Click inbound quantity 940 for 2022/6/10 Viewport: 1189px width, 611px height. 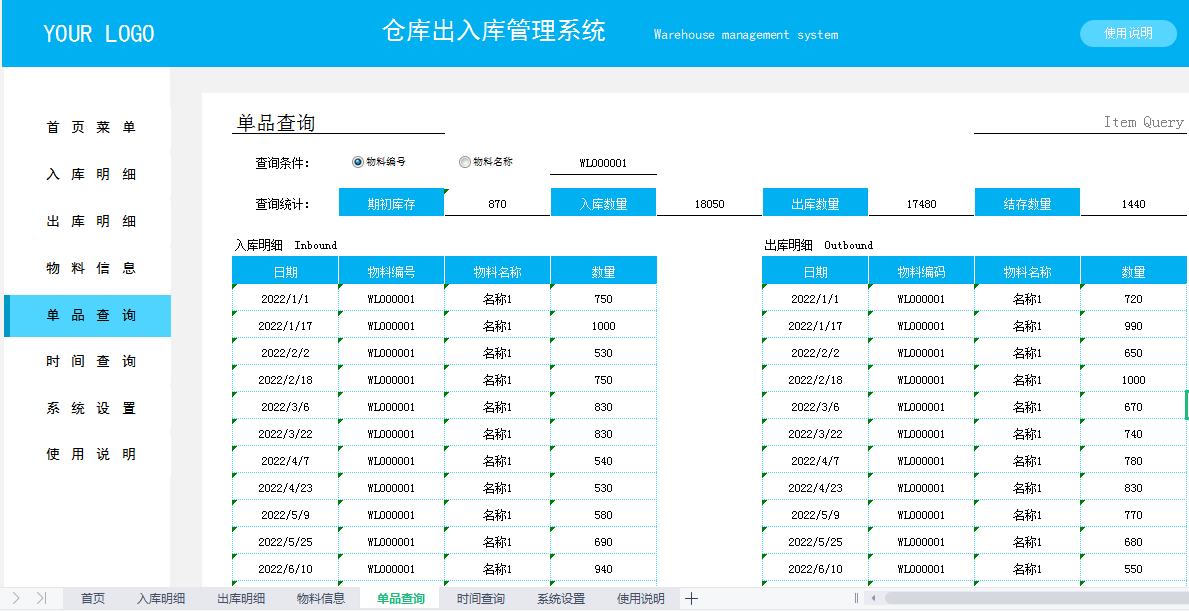click(x=604, y=569)
